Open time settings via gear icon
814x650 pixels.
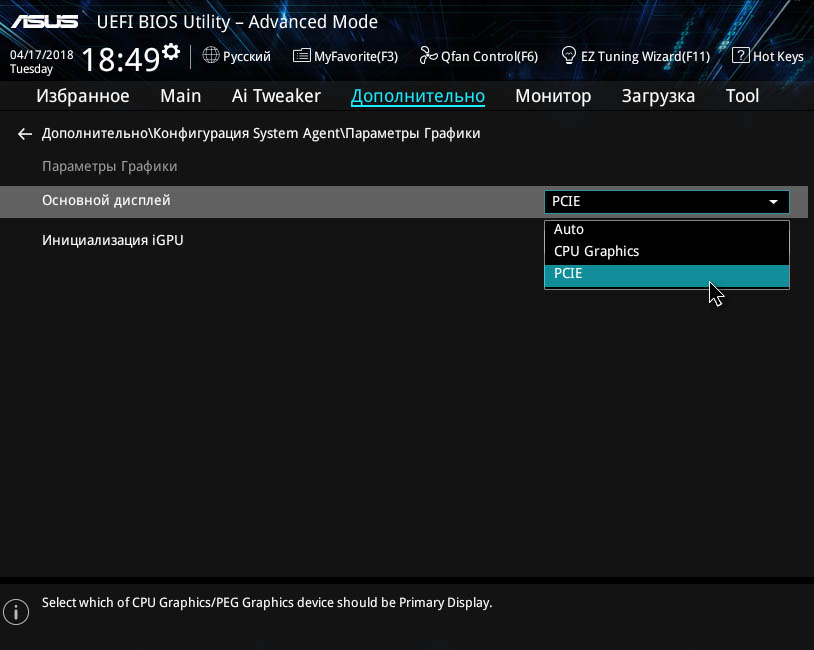(x=171, y=51)
